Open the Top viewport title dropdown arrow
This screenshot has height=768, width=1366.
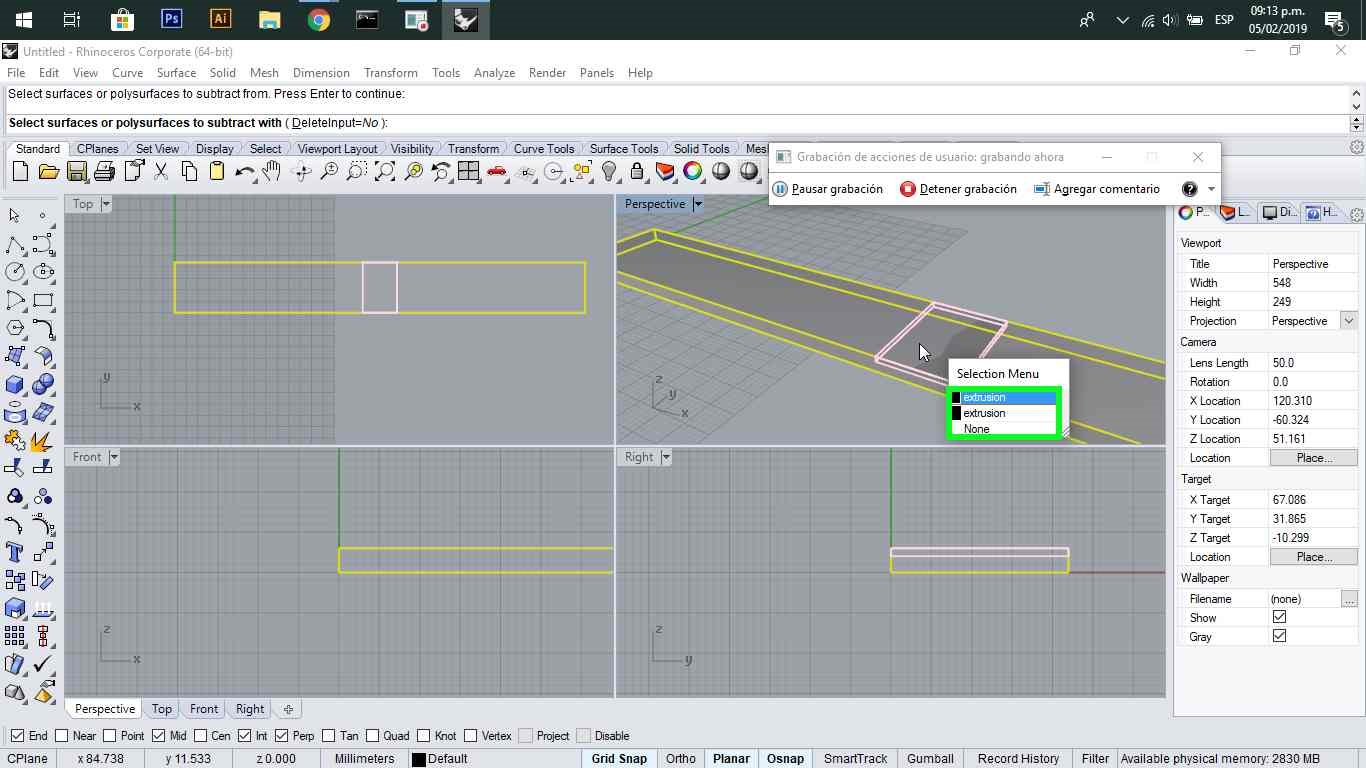pyautogui.click(x=106, y=204)
